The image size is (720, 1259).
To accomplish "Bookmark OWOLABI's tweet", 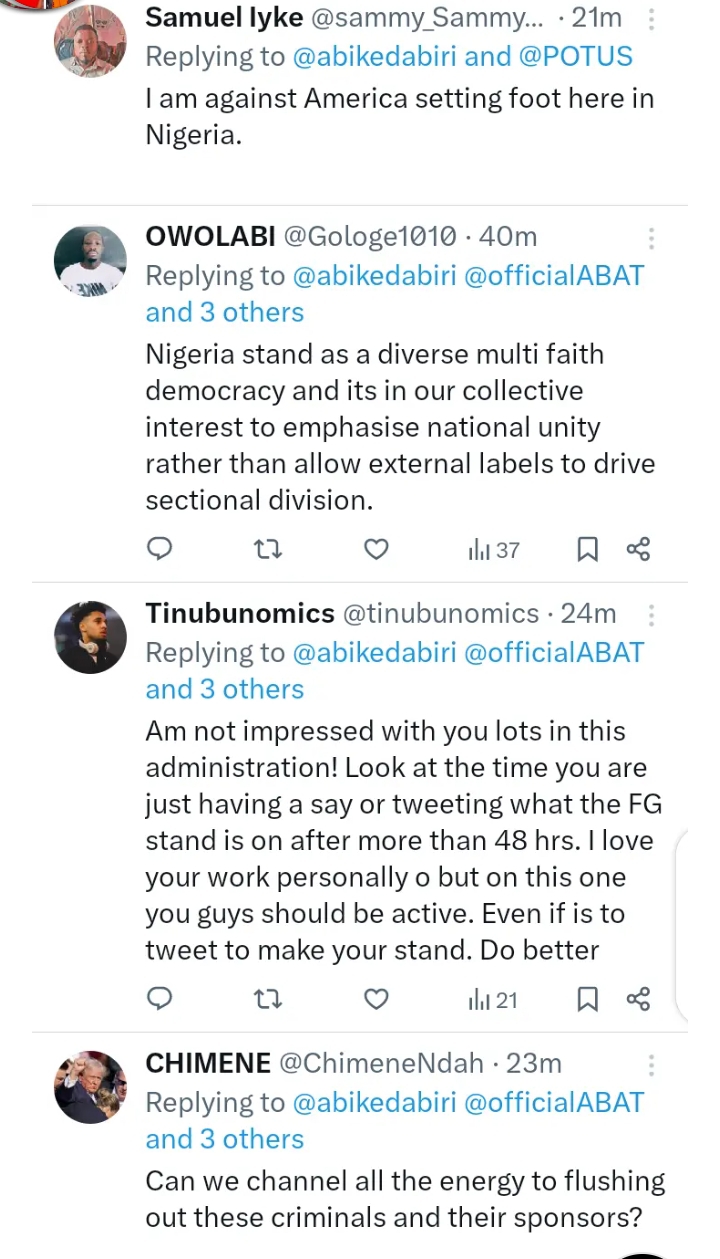I will coord(589,549).
